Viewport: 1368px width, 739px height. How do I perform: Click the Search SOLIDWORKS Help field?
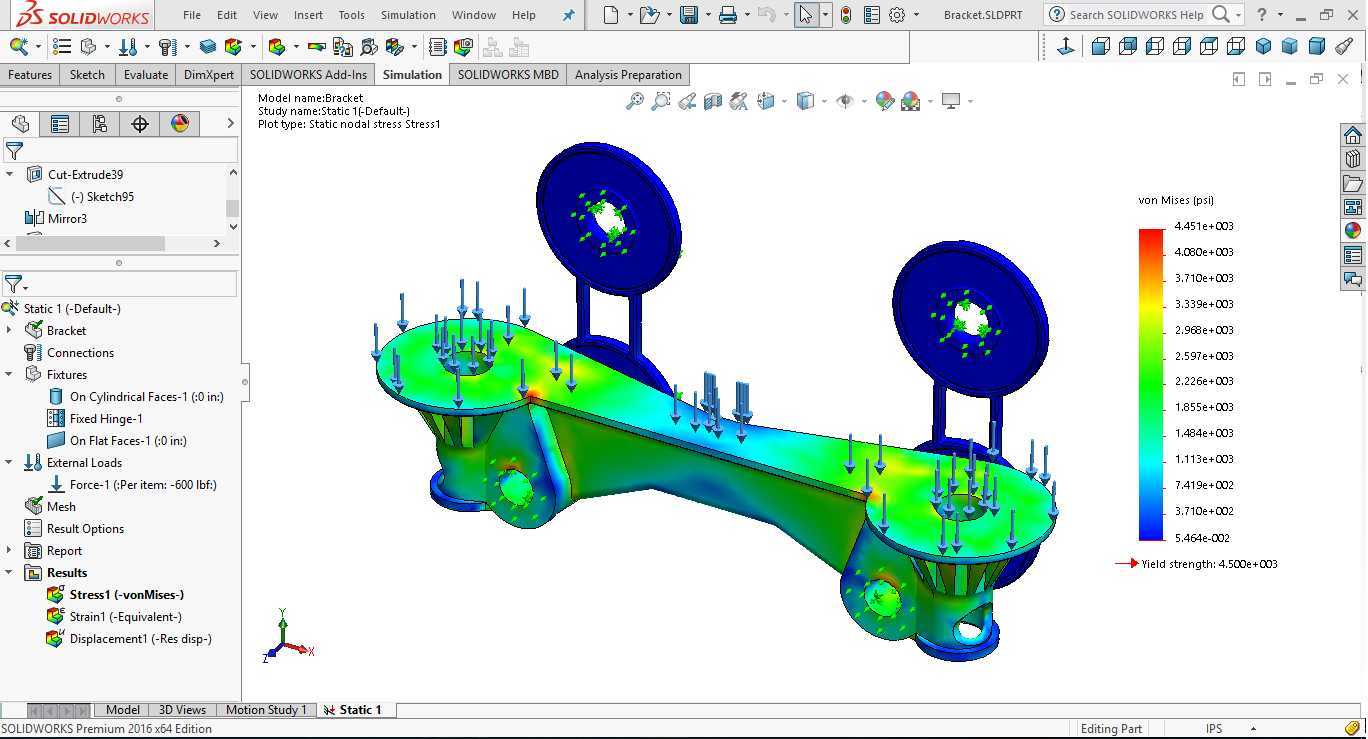[x=1135, y=15]
